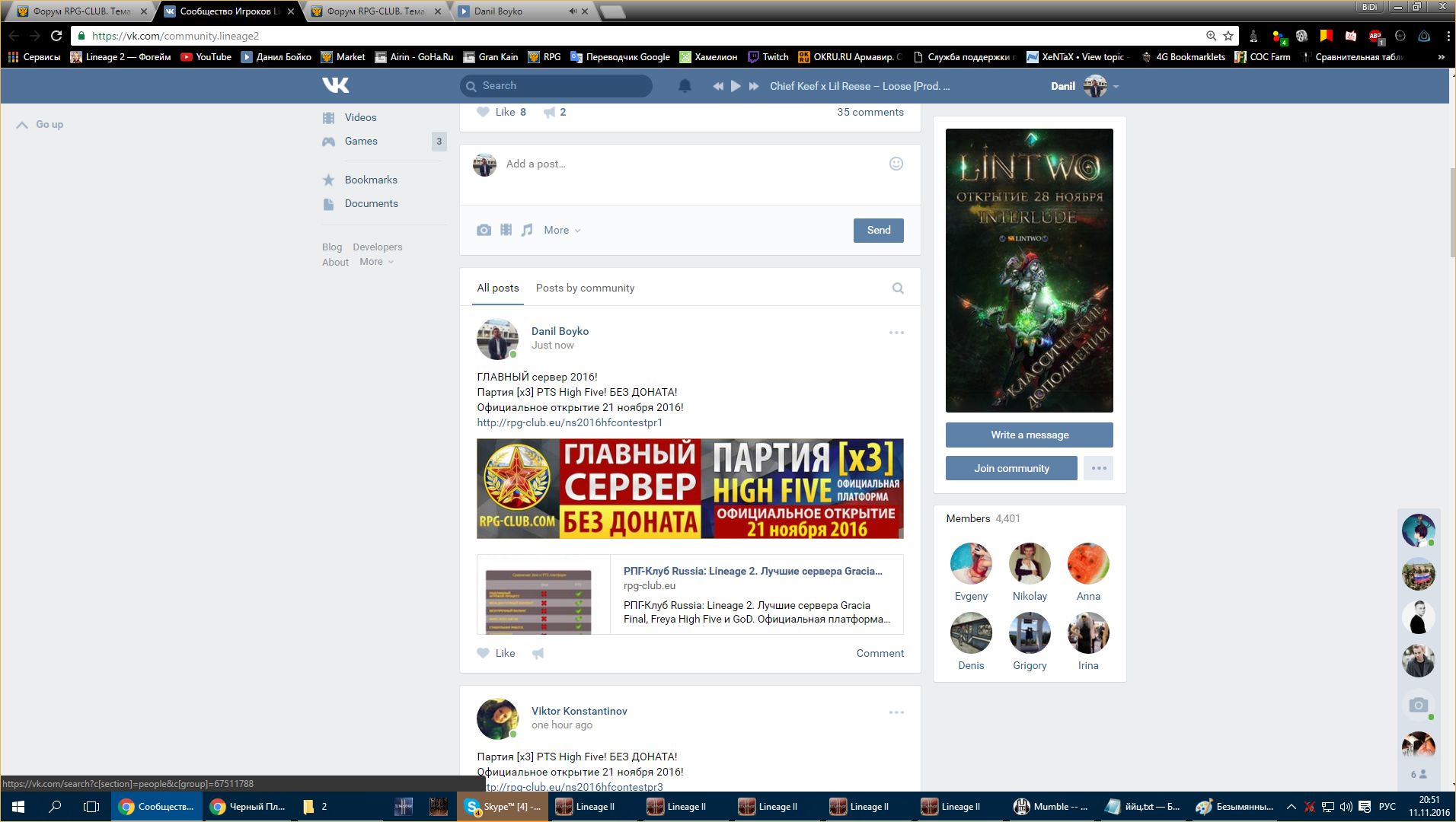Screen dimensions: 1456x822
Task: Like the Danil Boyko post
Action: coord(496,653)
